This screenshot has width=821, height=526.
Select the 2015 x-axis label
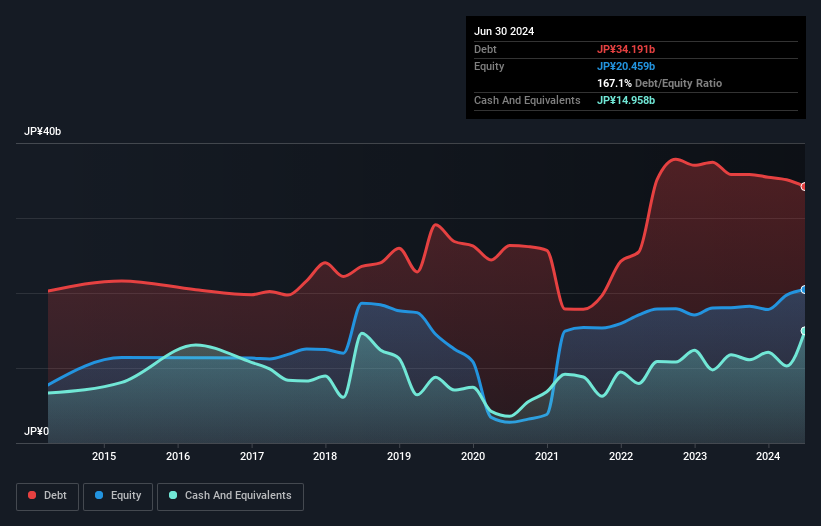coord(104,456)
